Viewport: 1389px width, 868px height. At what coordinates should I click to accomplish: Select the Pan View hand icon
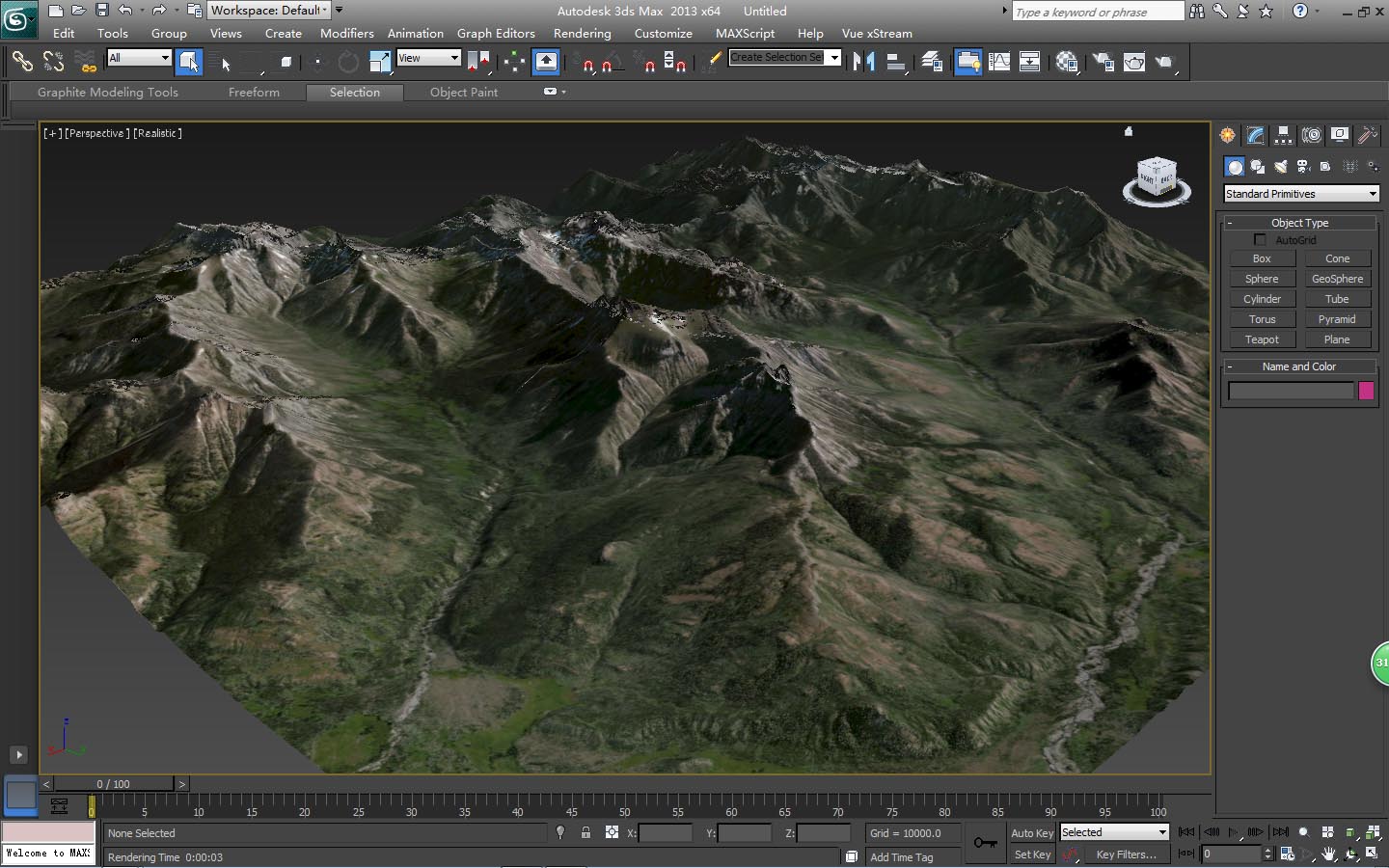tap(1329, 854)
